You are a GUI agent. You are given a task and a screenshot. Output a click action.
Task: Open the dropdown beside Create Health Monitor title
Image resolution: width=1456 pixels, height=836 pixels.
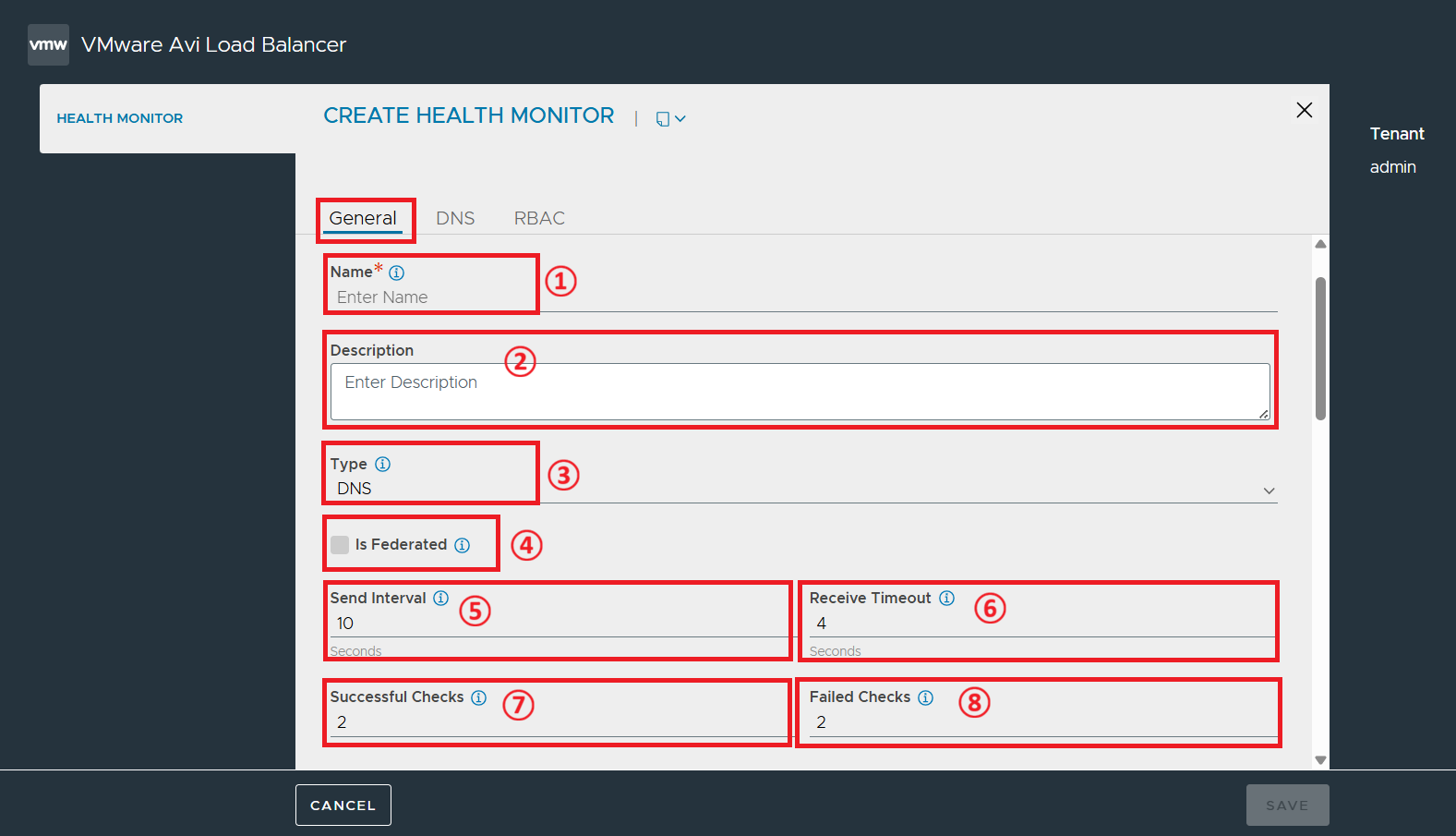tap(670, 118)
